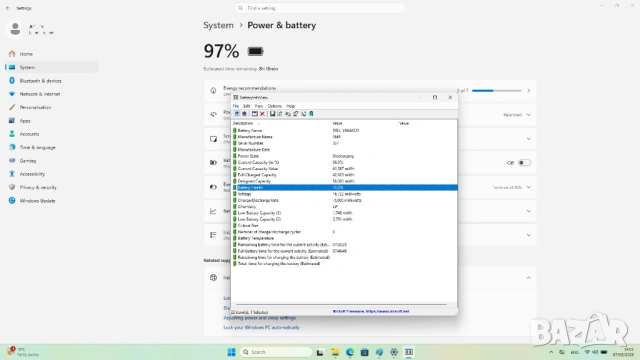The image size is (640, 360).
Task: Click the Task View taskbar icon
Action: pyautogui.click(x=320, y=352)
